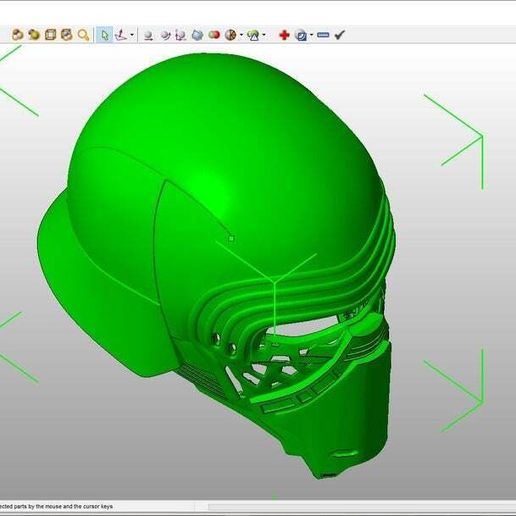The width and height of the screenshot is (516, 516).
Task: Click the horizontal scrollbar at window bottom
Action: click(x=362, y=507)
